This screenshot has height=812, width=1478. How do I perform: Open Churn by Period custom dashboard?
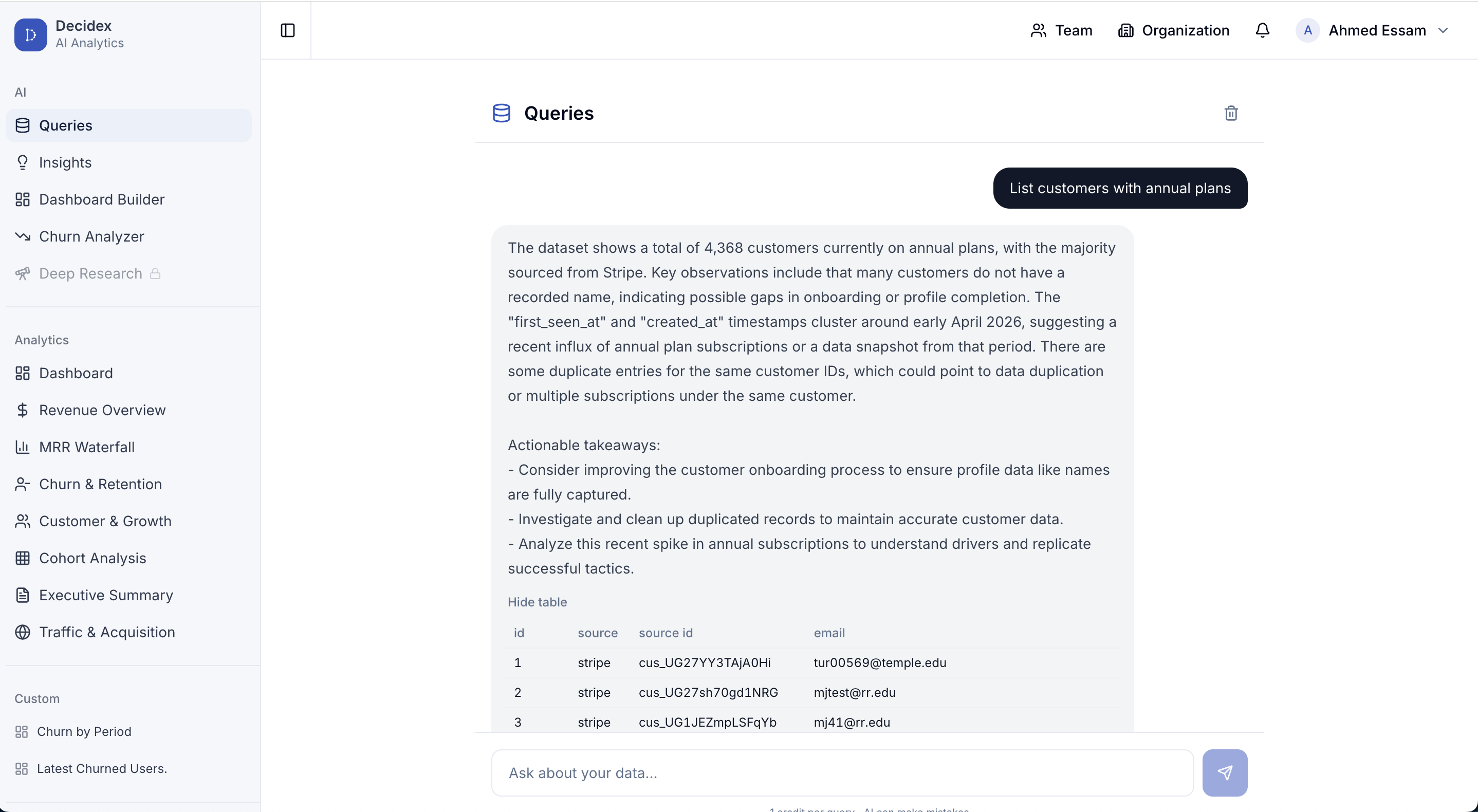click(84, 731)
